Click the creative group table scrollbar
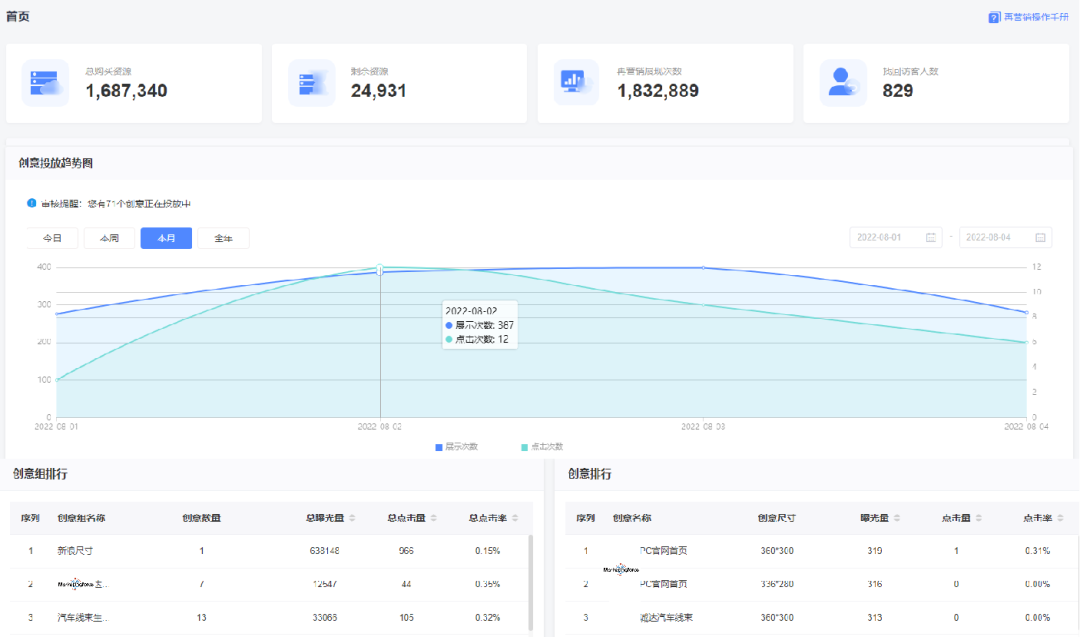This screenshot has height=637, width=1080. pos(530,580)
